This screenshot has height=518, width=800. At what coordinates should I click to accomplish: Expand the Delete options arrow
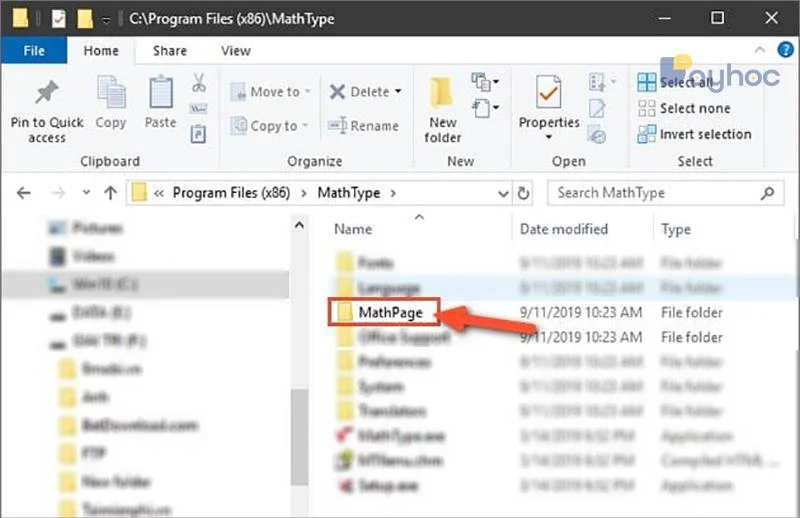(398, 92)
